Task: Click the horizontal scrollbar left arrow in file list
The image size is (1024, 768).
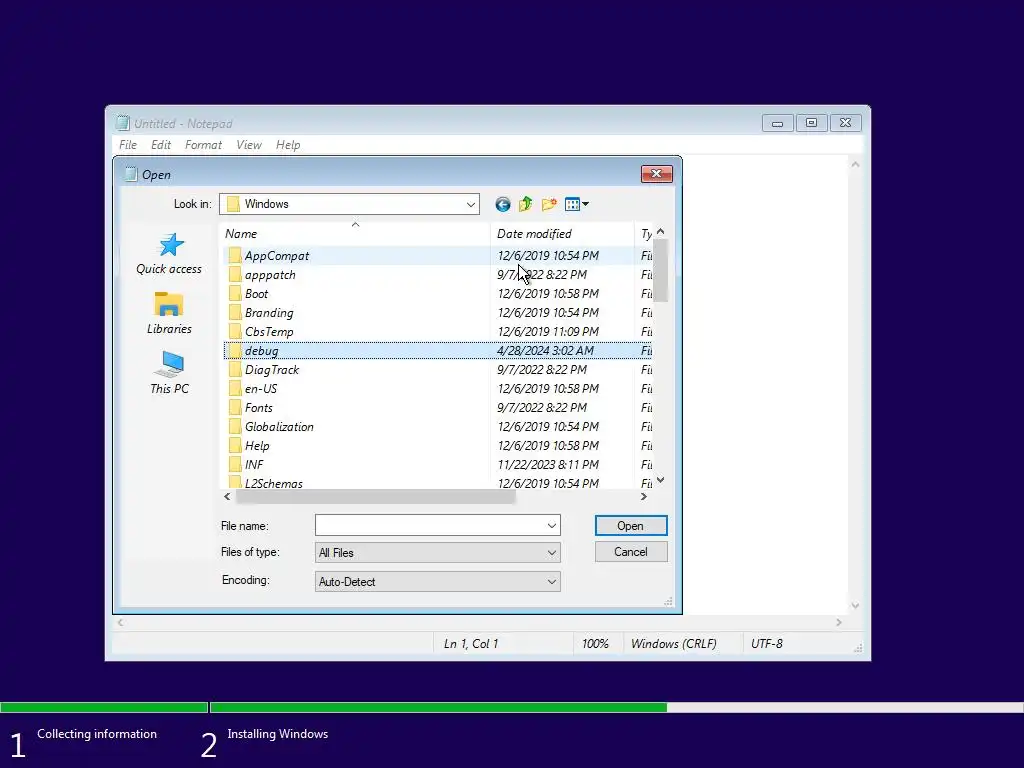Action: pos(227,496)
